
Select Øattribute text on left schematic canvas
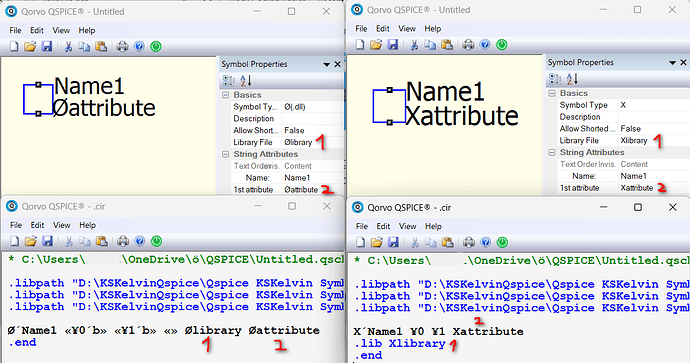(104, 108)
